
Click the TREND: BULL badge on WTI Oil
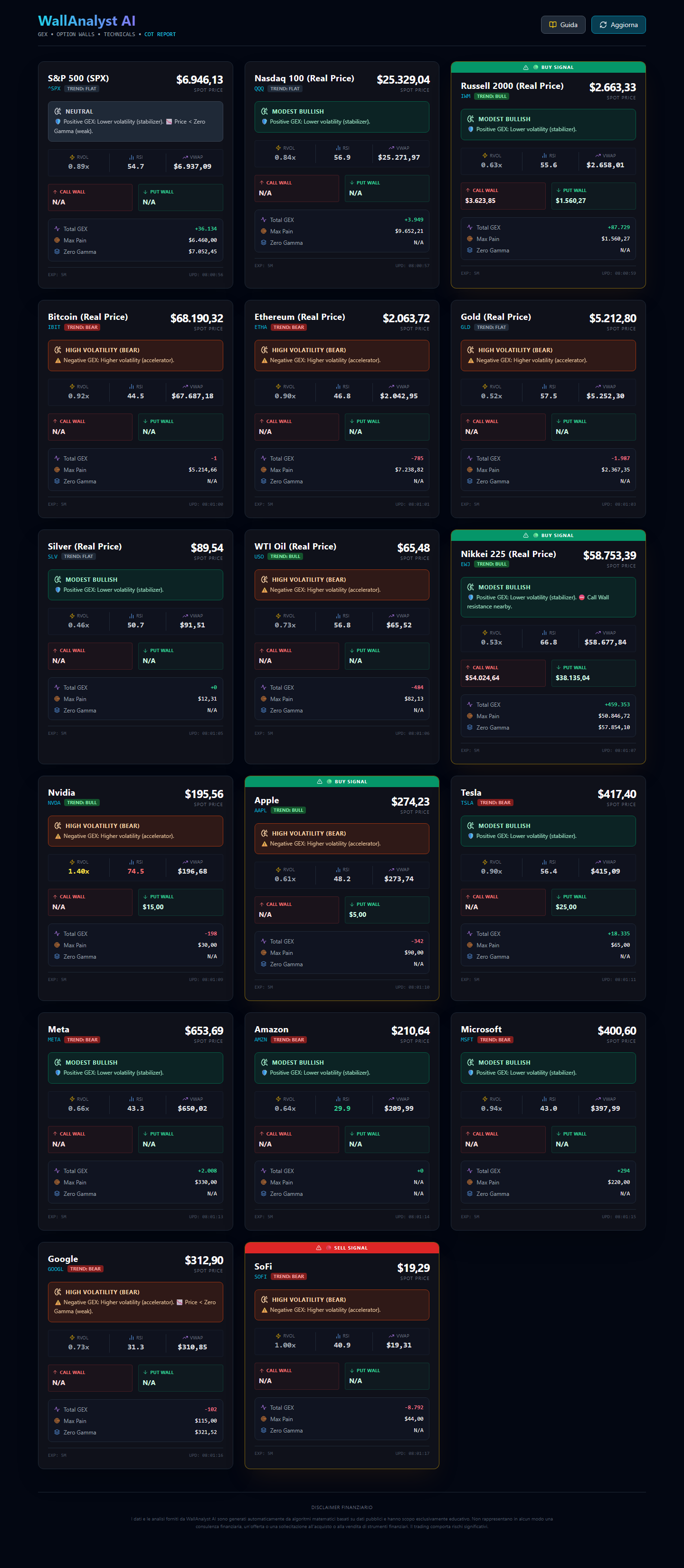tap(285, 557)
